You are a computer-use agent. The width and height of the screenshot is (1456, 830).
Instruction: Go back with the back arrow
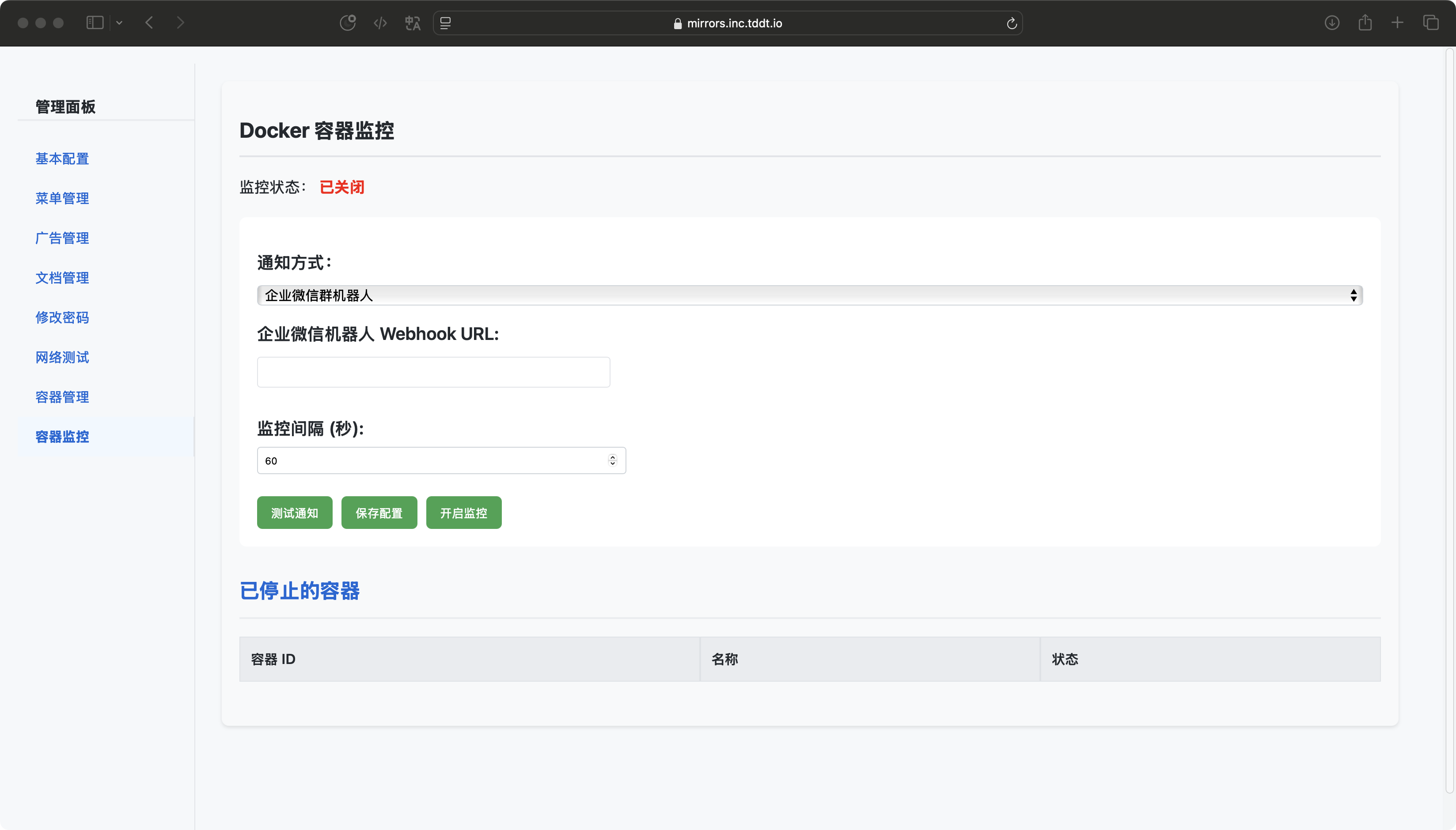149,23
